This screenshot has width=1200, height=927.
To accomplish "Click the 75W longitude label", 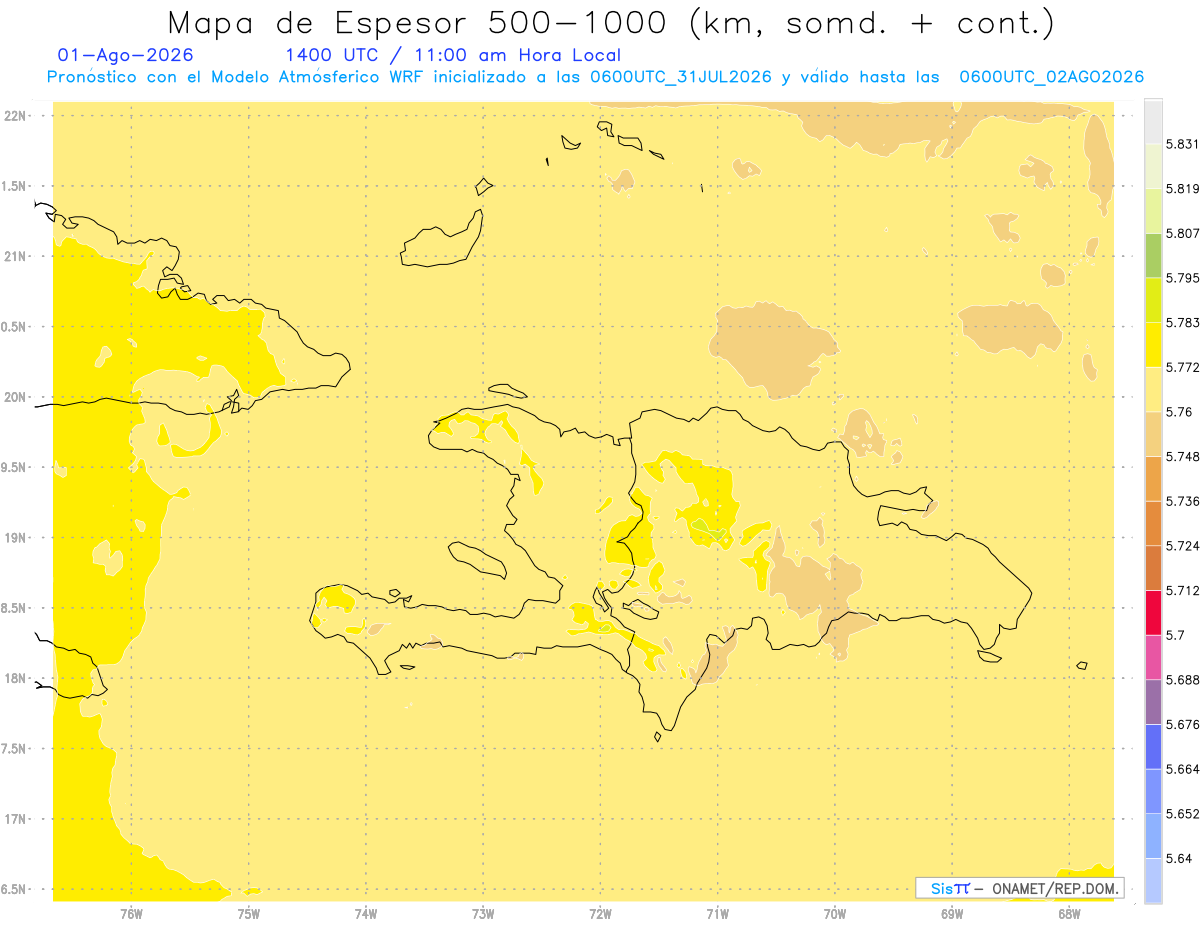I will click(x=248, y=913).
